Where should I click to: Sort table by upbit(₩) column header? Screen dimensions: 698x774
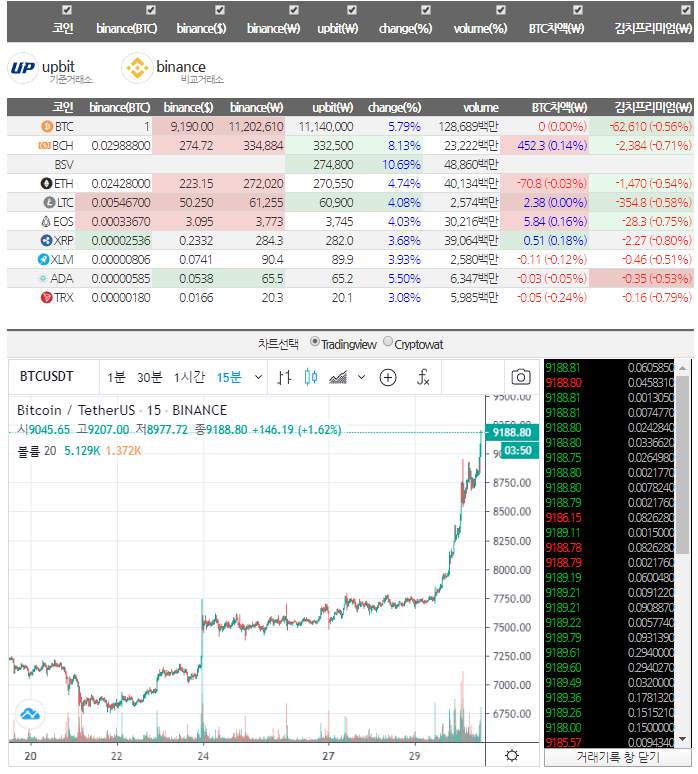(x=333, y=107)
